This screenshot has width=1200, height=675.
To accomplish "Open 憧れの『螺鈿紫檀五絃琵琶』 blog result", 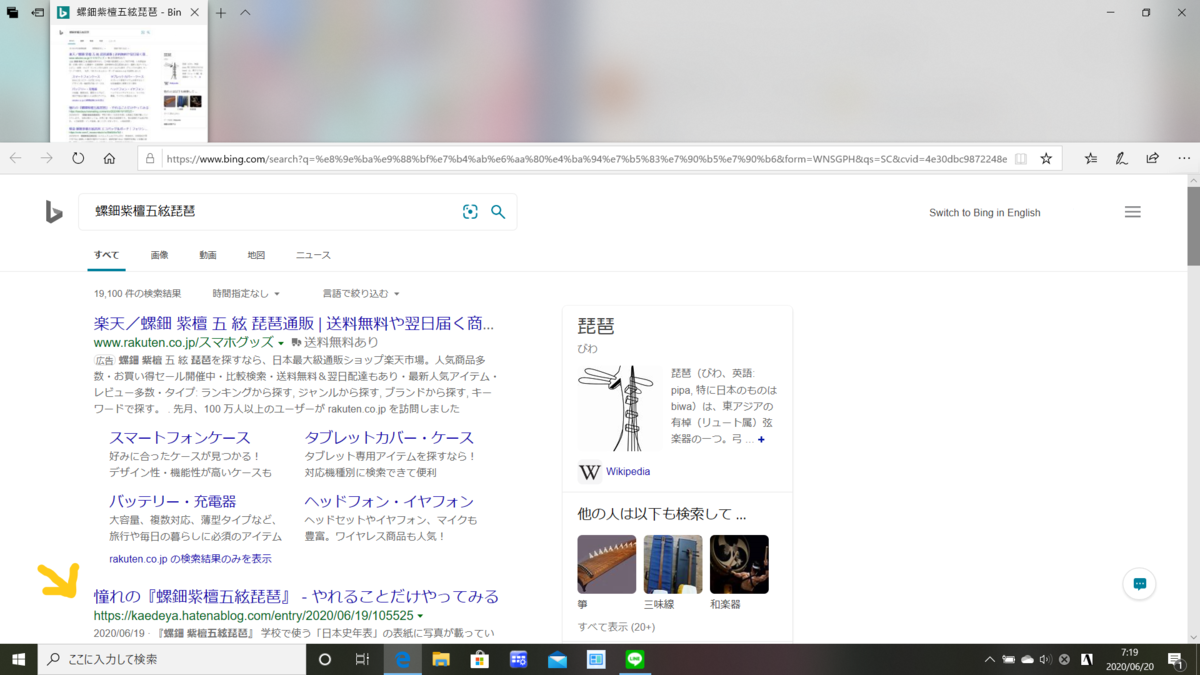I will pos(296,597).
